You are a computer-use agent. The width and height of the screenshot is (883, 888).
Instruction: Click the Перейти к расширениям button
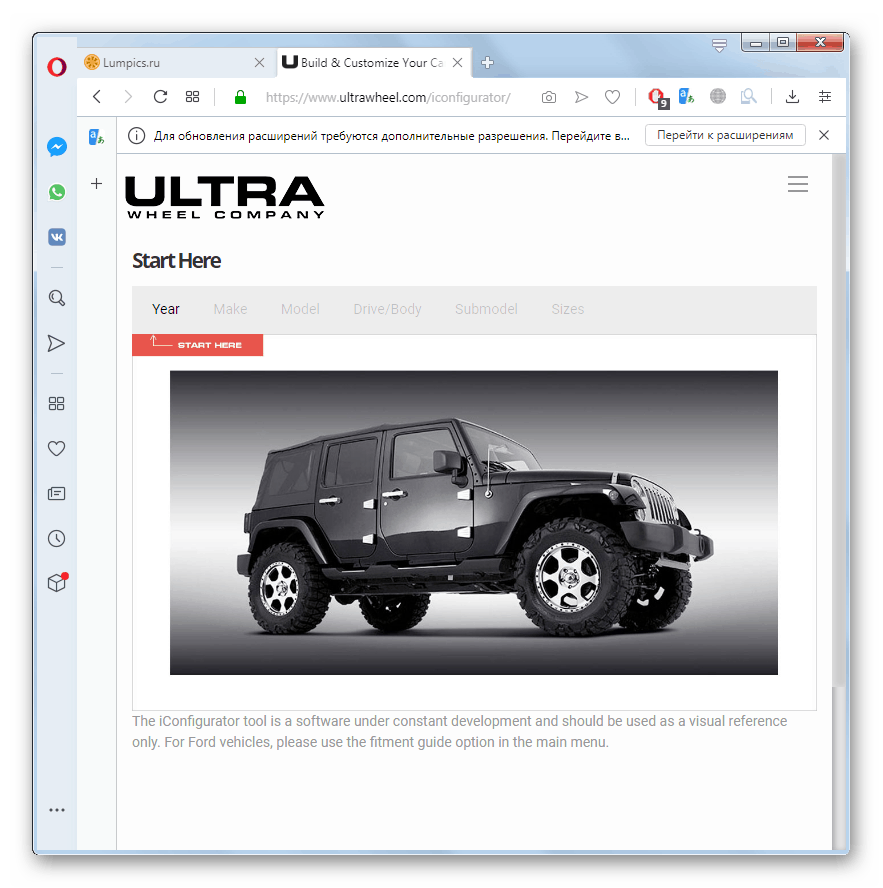tap(724, 134)
